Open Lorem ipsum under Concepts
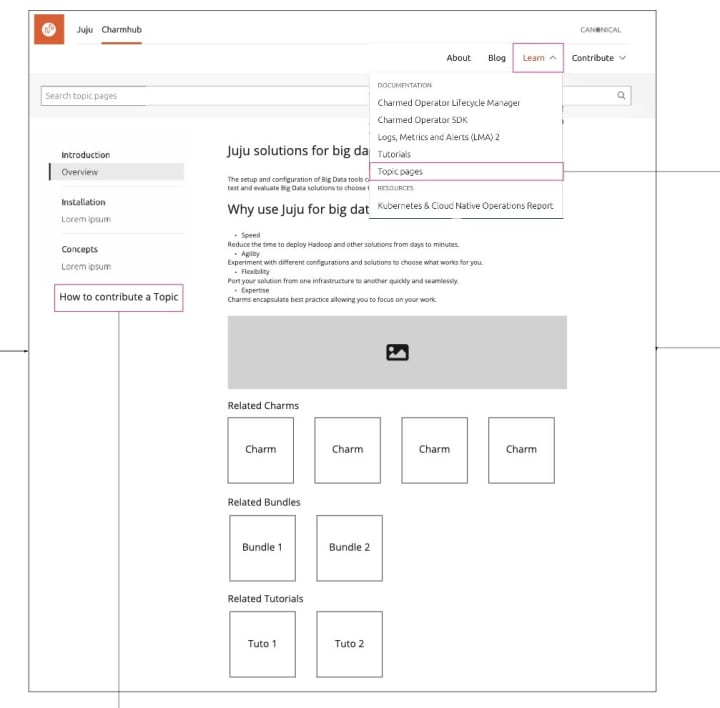This screenshot has width=720, height=708. [86, 266]
